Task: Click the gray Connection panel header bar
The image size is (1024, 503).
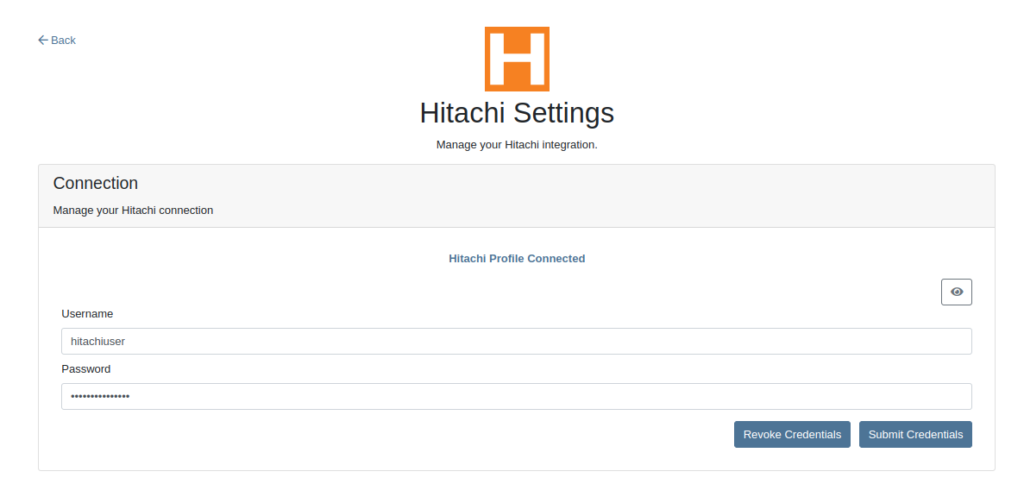Action: point(517,196)
